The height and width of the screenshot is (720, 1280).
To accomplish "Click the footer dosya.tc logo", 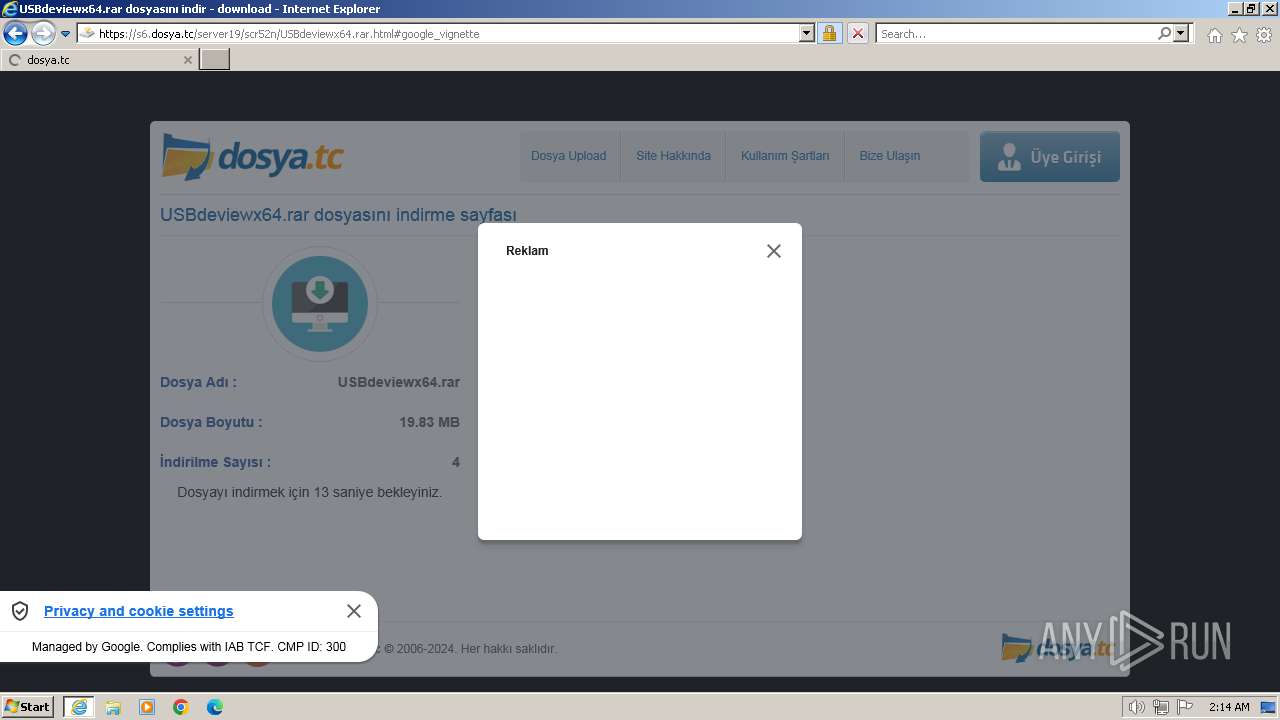I will (1058, 648).
